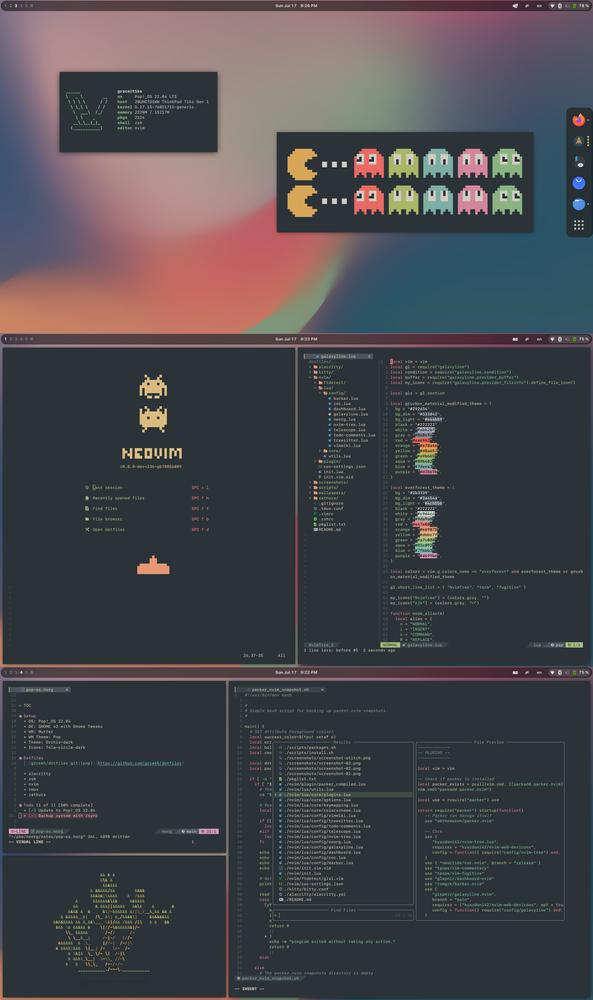
Task: Select the pop-os.norg buffer tab
Action: pyautogui.click(x=39, y=690)
